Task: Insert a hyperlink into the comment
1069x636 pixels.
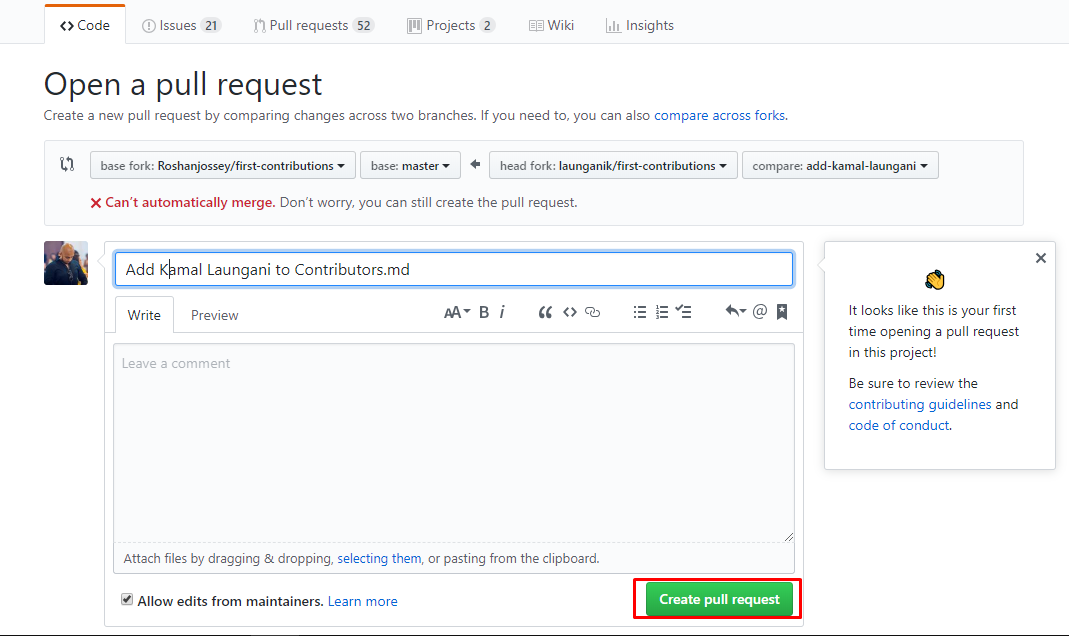Action: pos(592,312)
